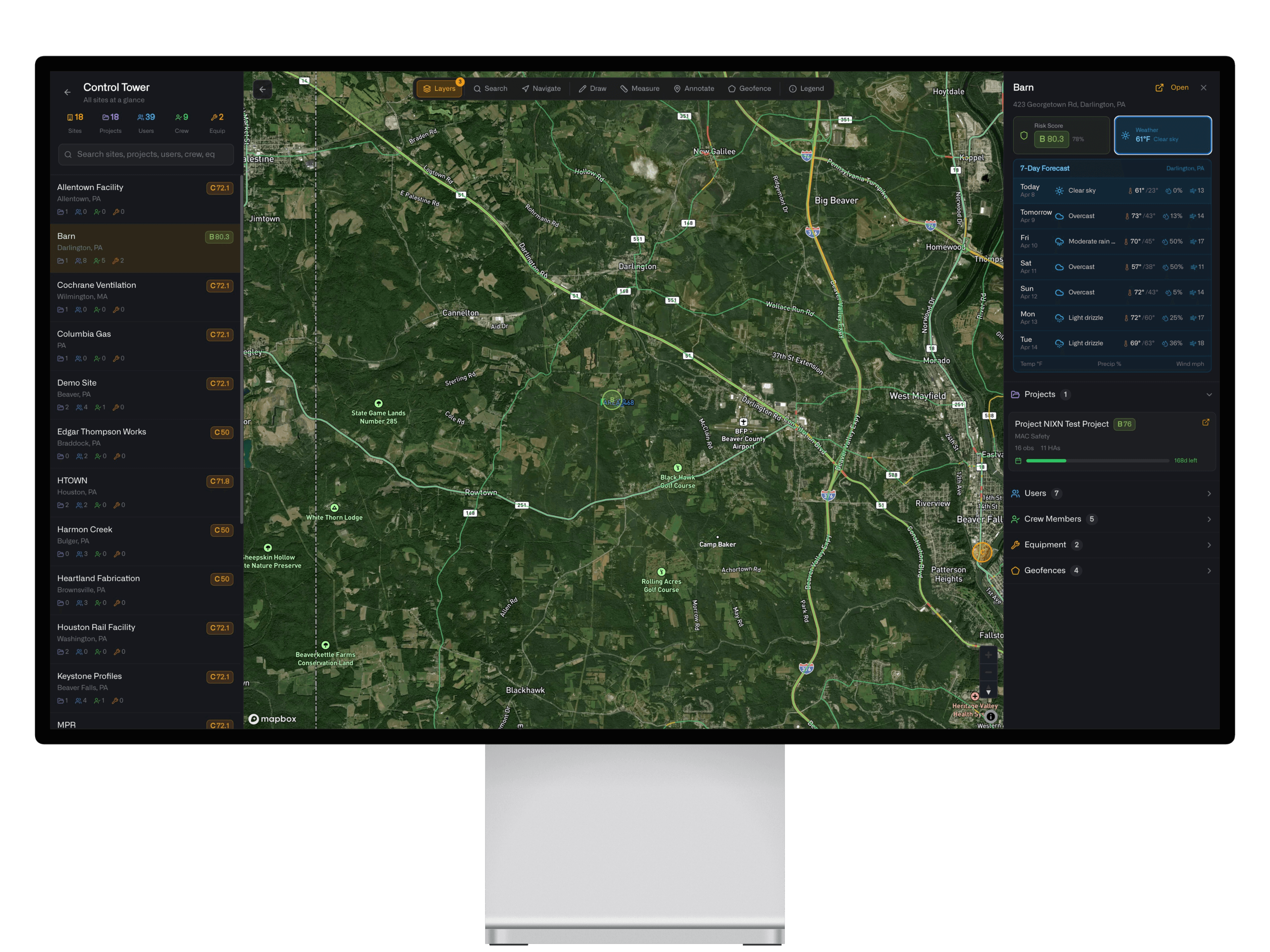Select Heartland Fabrication site

pyautogui.click(x=145, y=590)
